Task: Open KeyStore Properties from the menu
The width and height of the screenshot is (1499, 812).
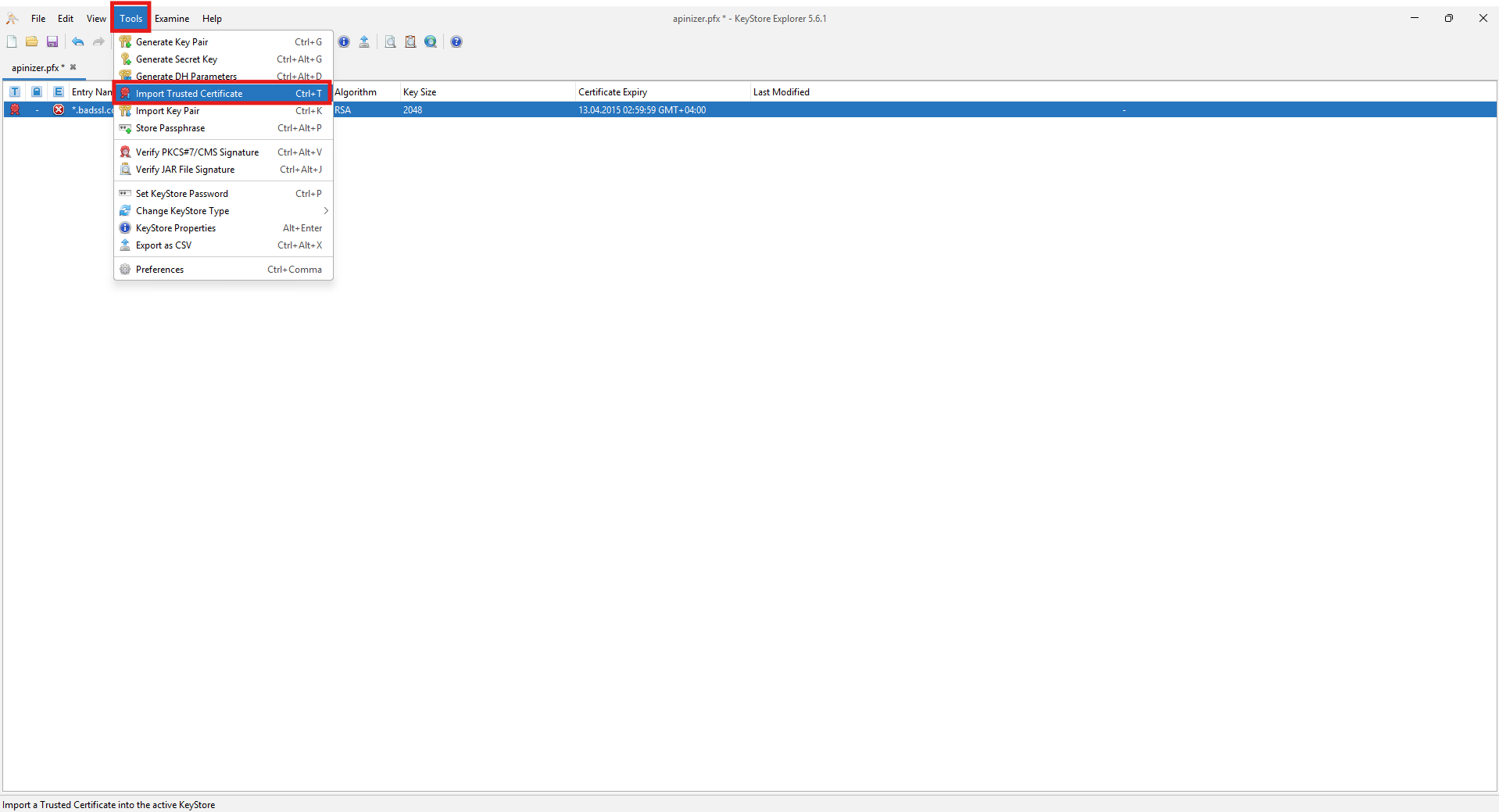Action: (x=224, y=228)
